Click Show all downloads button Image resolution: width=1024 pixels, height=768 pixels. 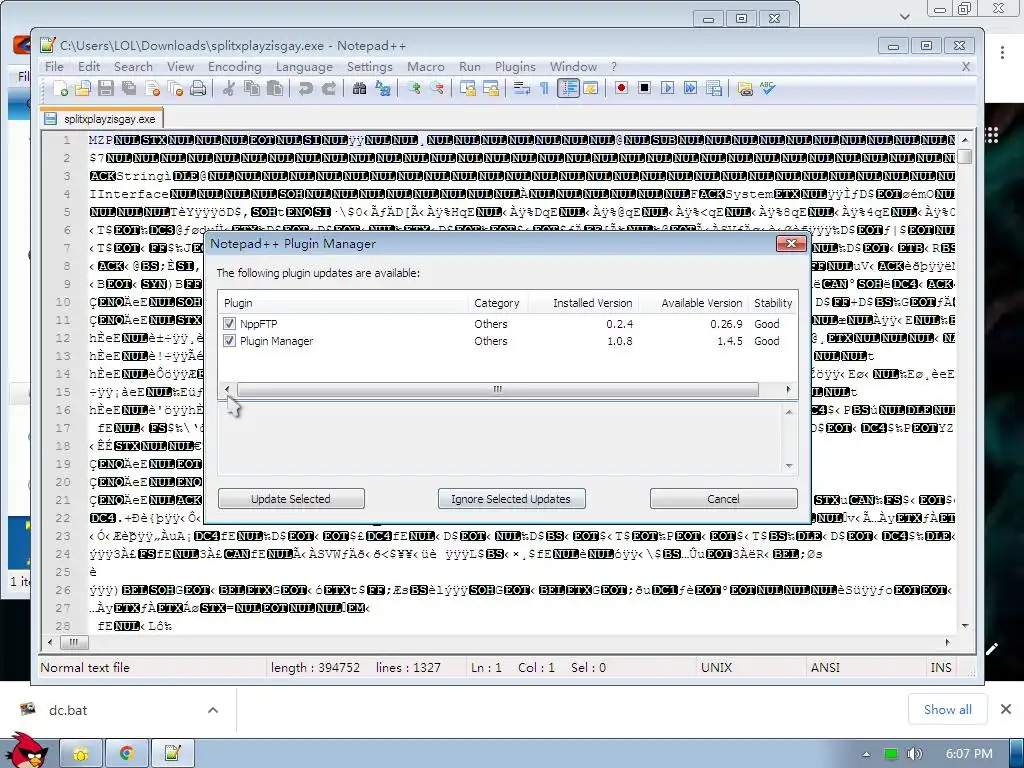coord(947,709)
